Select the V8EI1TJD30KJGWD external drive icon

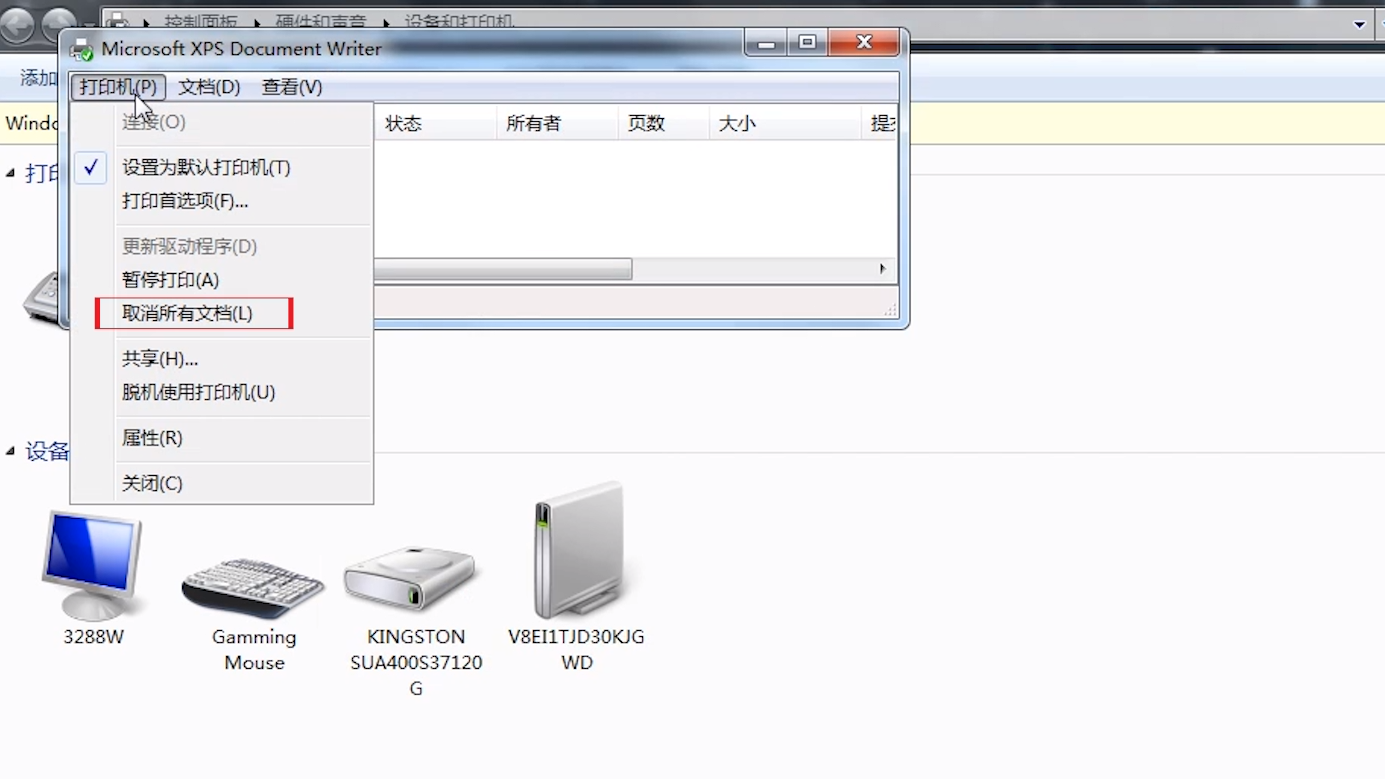[x=578, y=550]
